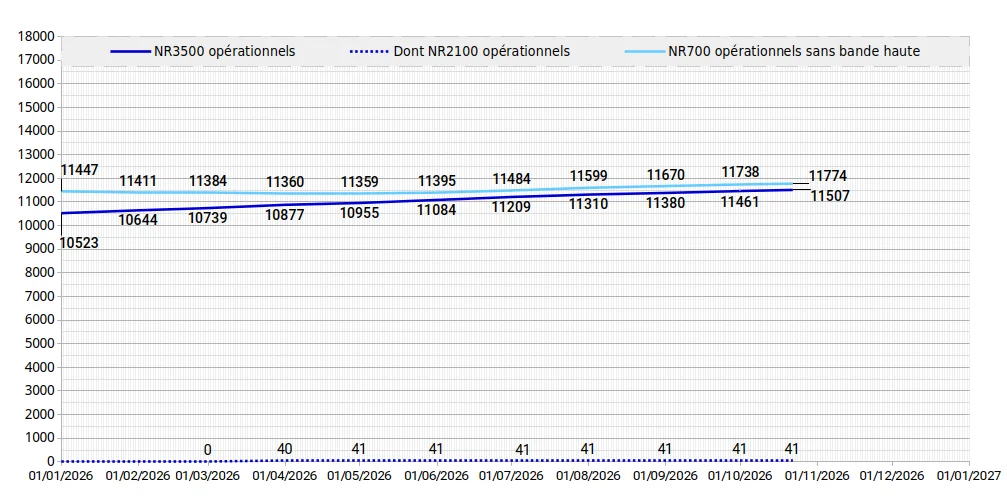Viewport: 1007px width, 496px height.
Task: Select data label 11360
Action: point(285,182)
